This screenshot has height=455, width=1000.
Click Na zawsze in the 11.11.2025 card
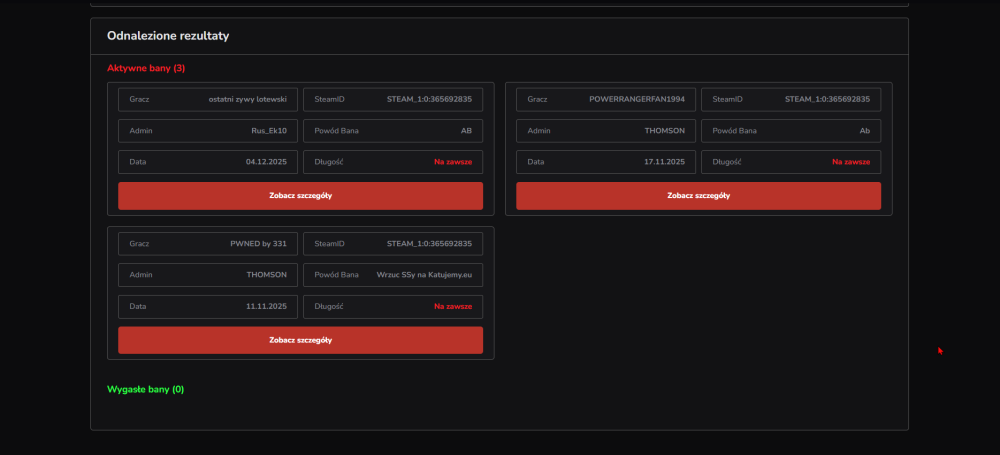(453, 306)
